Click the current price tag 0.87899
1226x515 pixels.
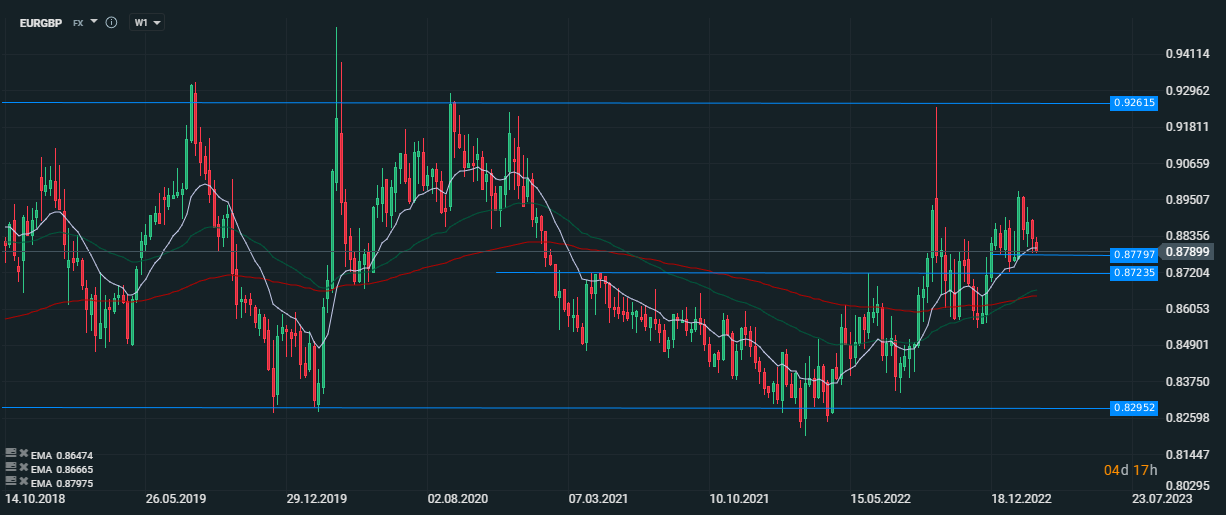point(1188,252)
